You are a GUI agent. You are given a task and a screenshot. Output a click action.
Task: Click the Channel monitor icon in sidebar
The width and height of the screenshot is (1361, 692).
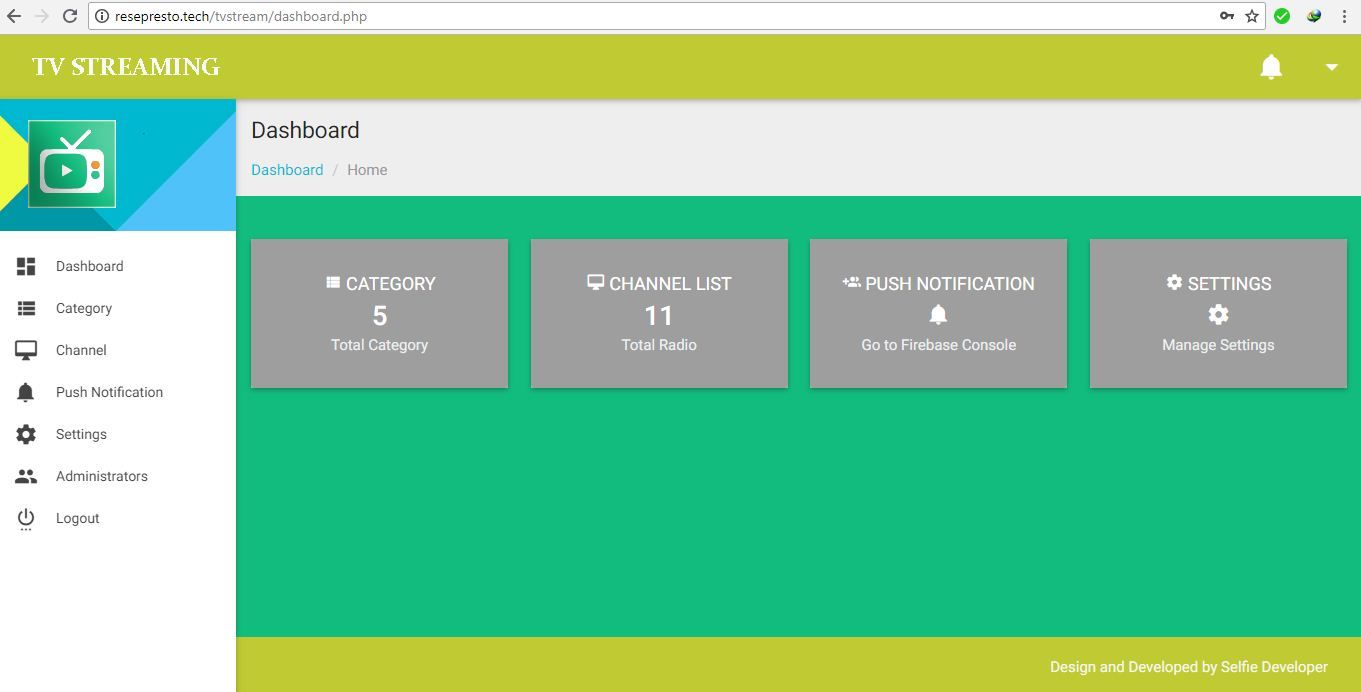pos(26,350)
